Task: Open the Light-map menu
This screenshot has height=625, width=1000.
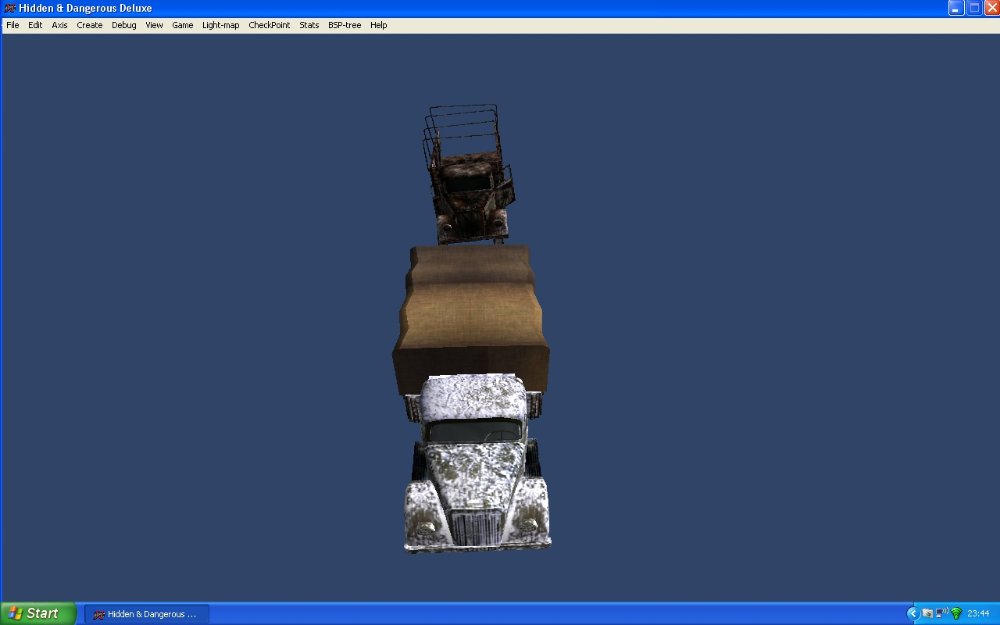Action: [x=221, y=25]
